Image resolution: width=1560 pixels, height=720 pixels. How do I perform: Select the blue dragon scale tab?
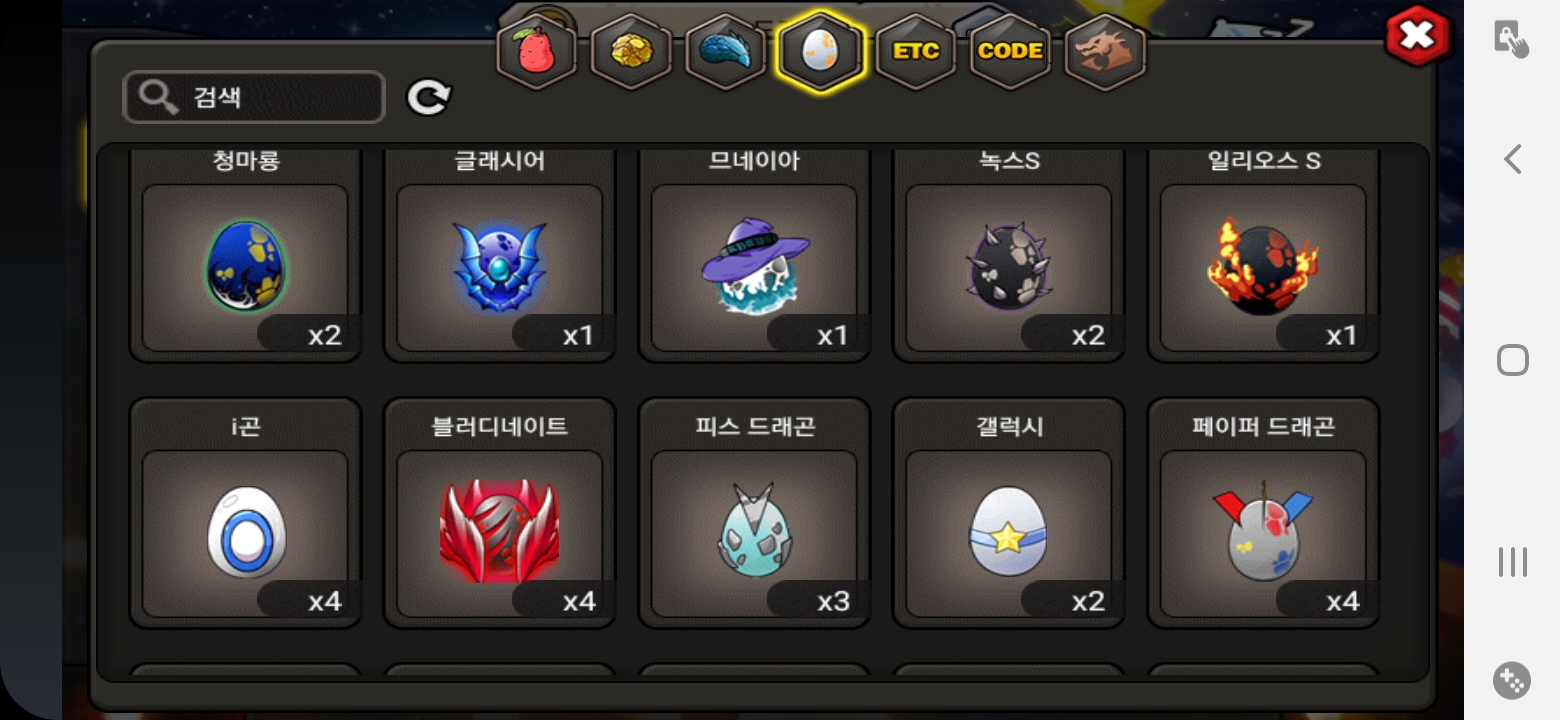coord(725,51)
